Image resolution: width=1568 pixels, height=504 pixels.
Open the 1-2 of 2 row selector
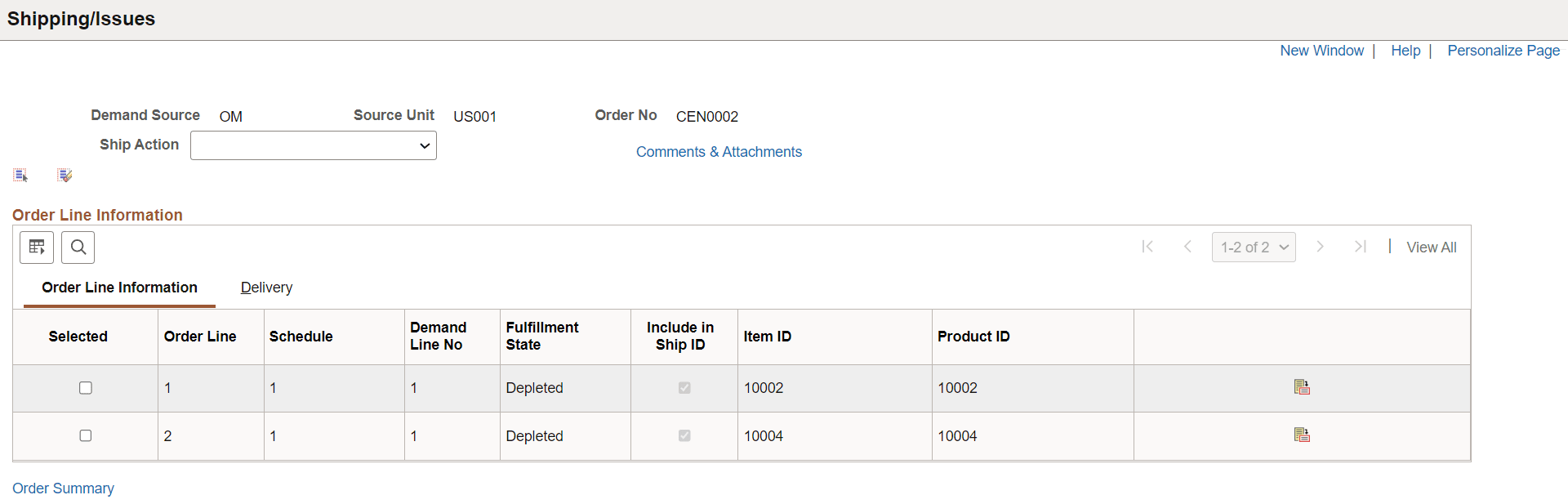(1254, 247)
